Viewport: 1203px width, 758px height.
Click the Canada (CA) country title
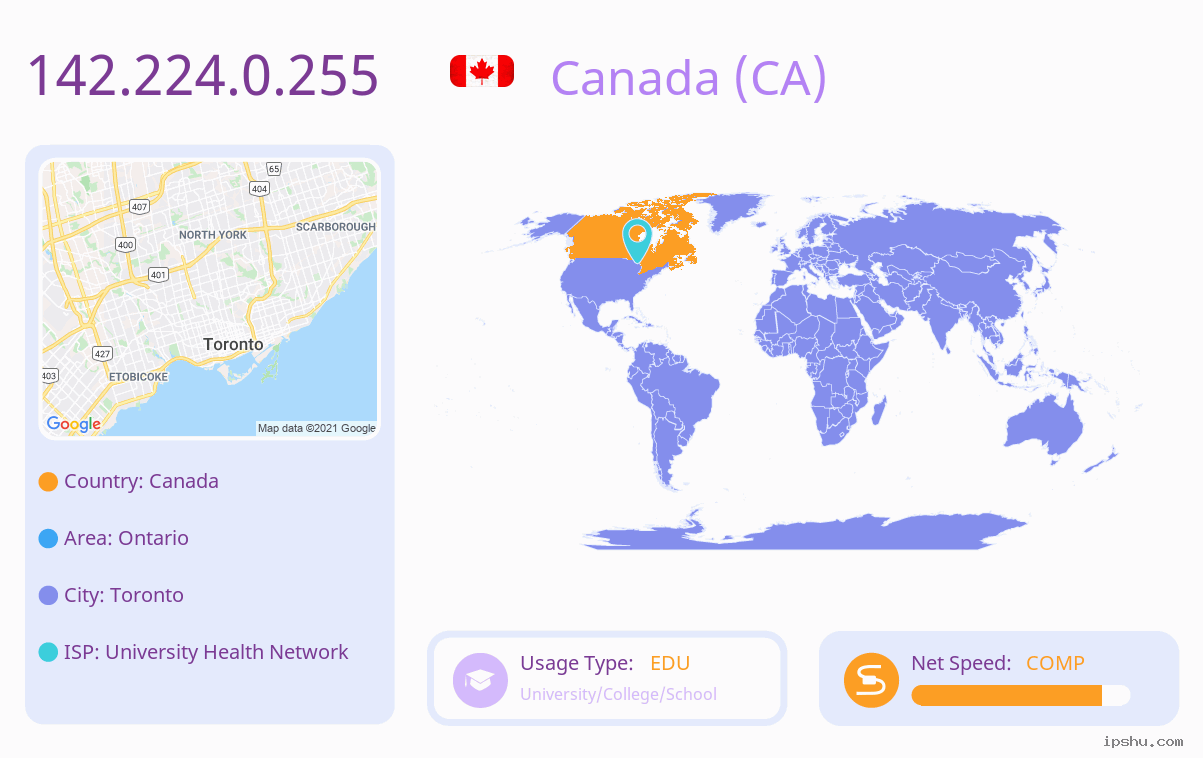(x=689, y=77)
